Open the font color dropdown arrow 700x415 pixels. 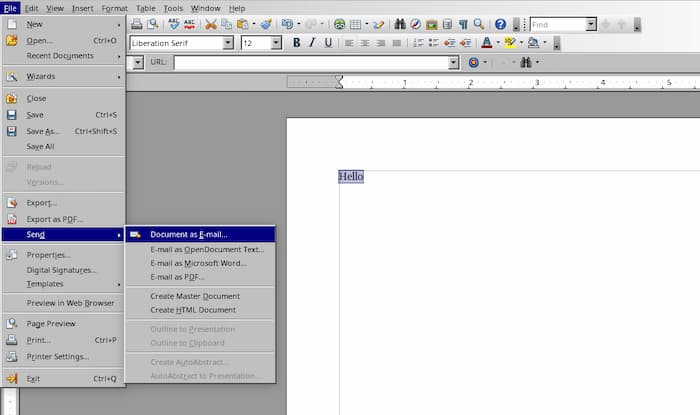click(497, 43)
